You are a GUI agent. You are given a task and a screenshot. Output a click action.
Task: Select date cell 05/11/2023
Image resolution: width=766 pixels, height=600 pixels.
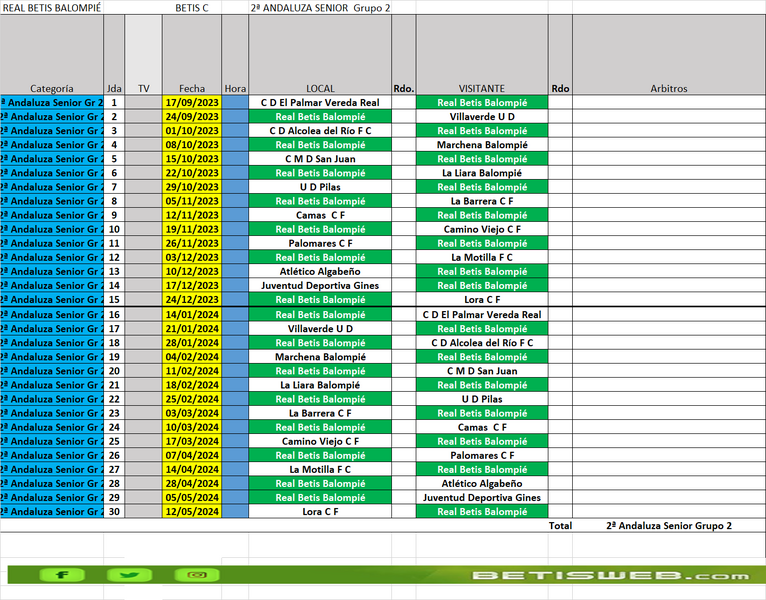coord(192,201)
